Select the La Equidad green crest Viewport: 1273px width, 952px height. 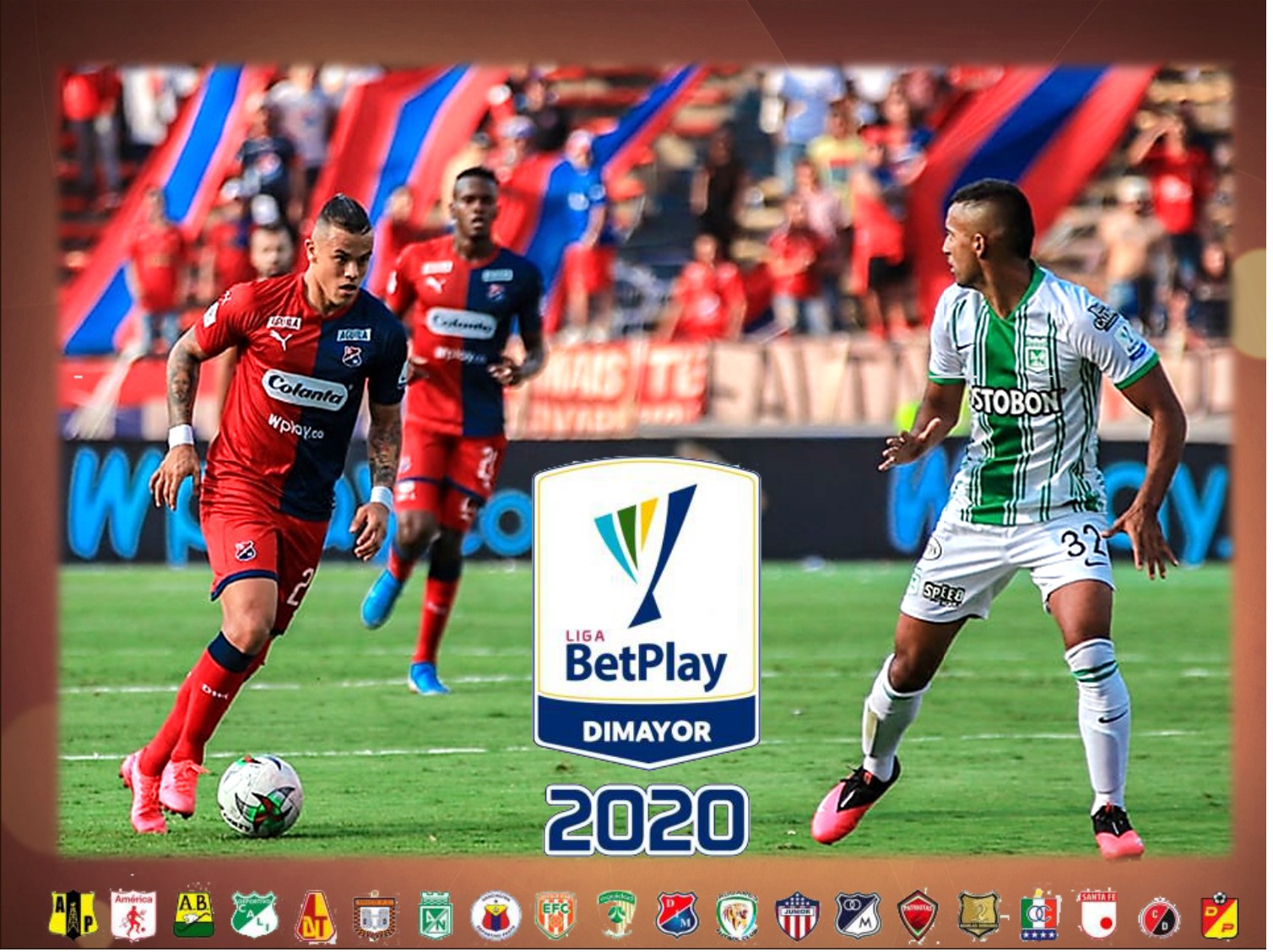tap(617, 916)
